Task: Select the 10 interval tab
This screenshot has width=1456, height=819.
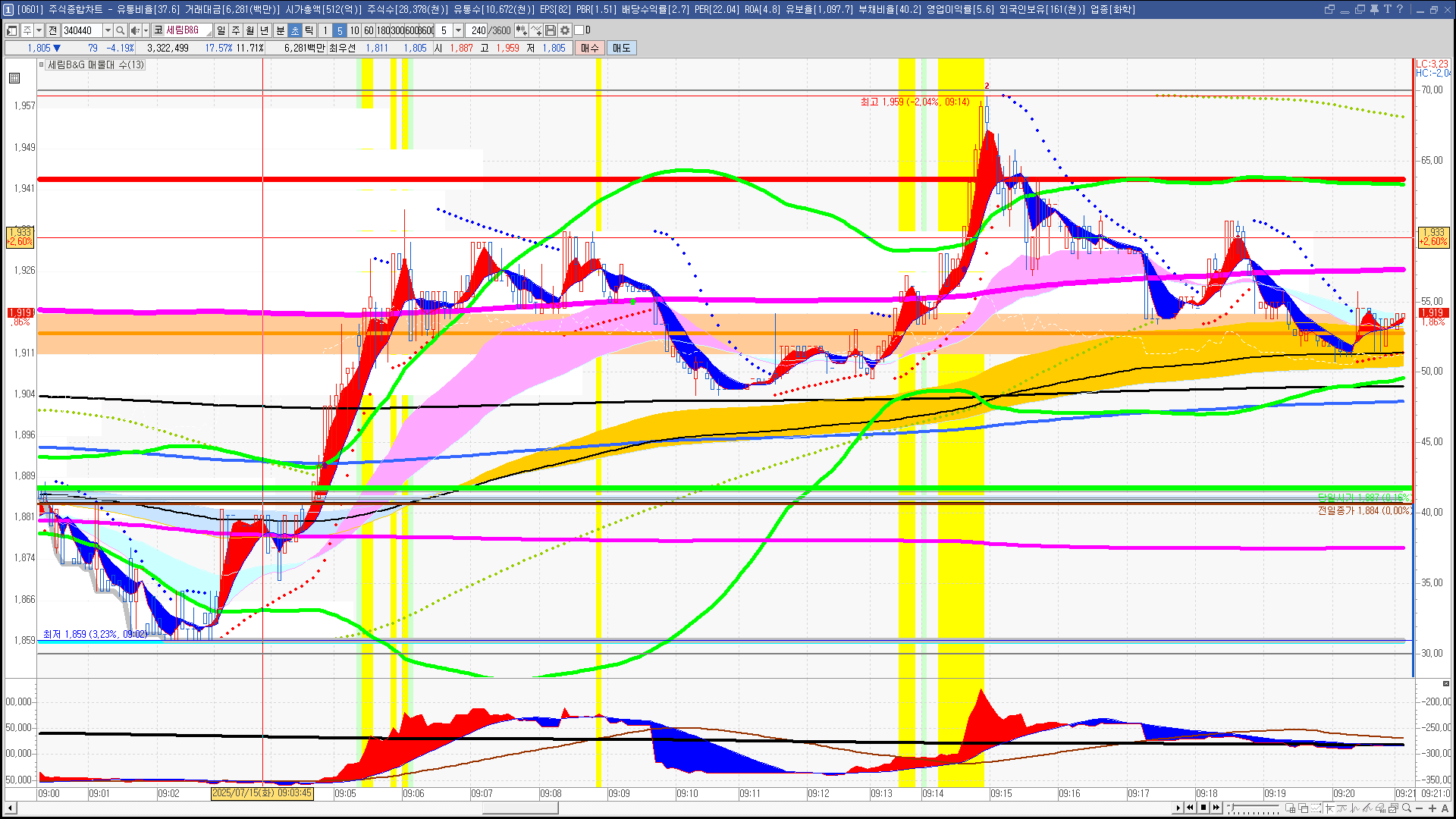Action: [354, 30]
